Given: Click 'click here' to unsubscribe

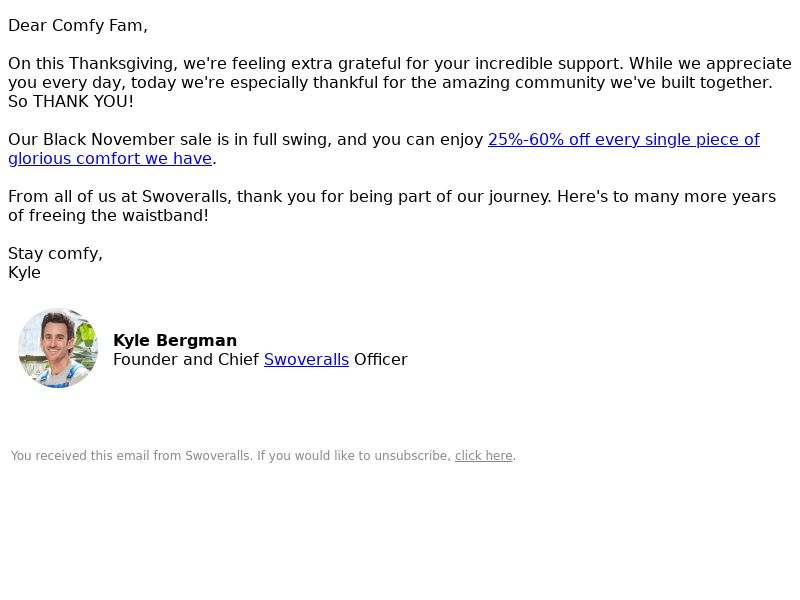Looking at the screenshot, I should (x=483, y=456).
